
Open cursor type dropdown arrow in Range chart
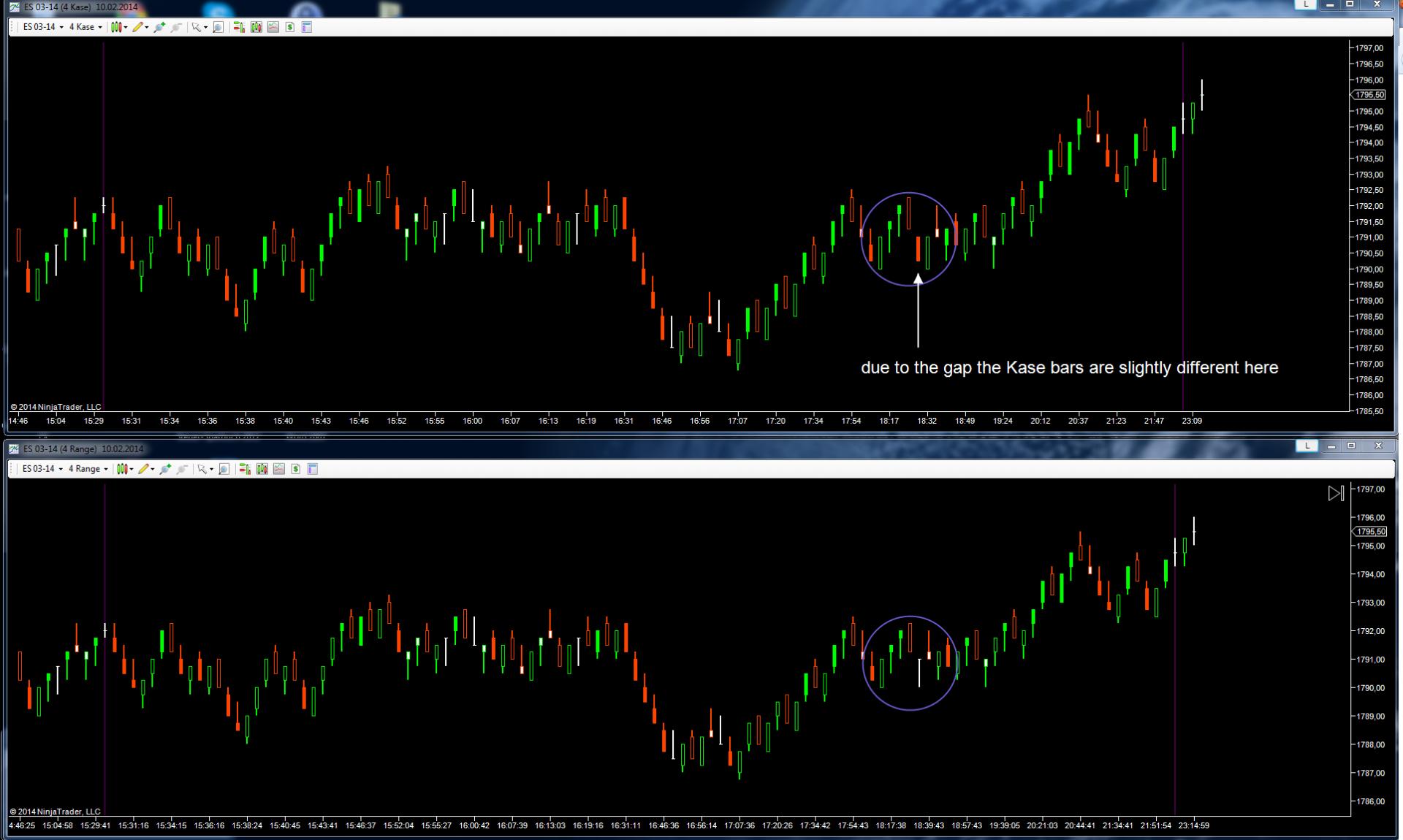tap(211, 469)
